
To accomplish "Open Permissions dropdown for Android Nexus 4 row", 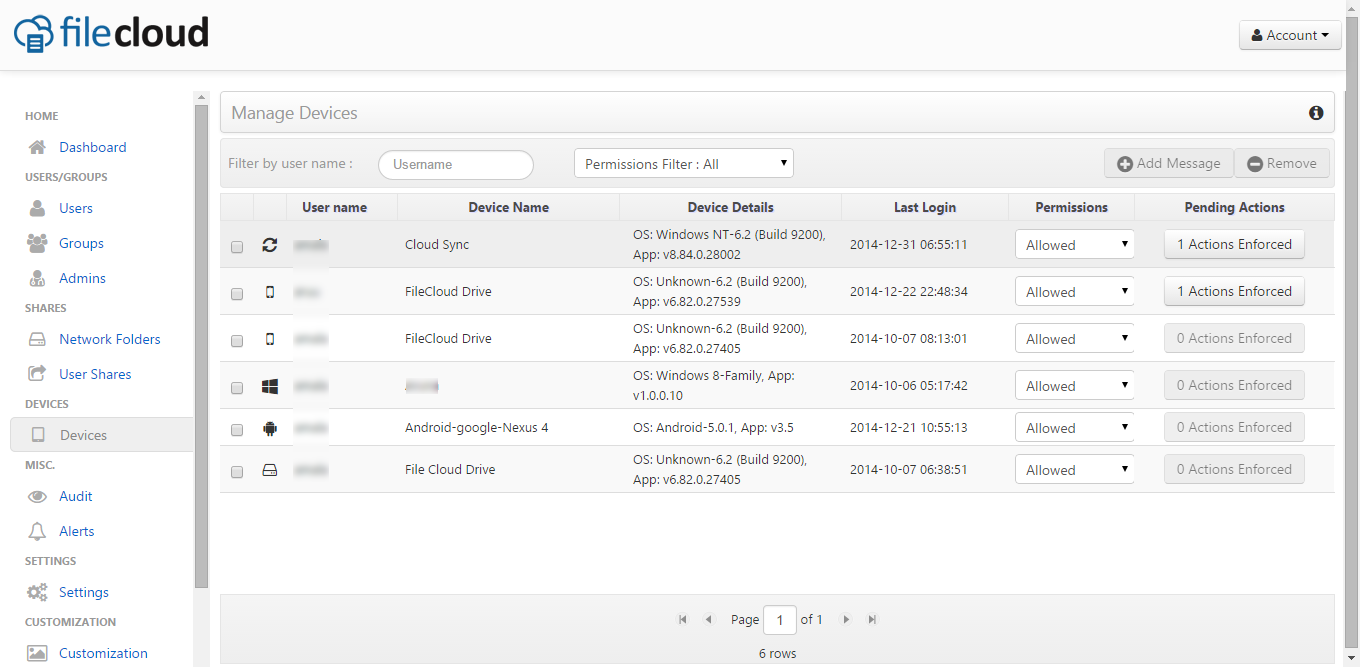I will (x=1075, y=427).
